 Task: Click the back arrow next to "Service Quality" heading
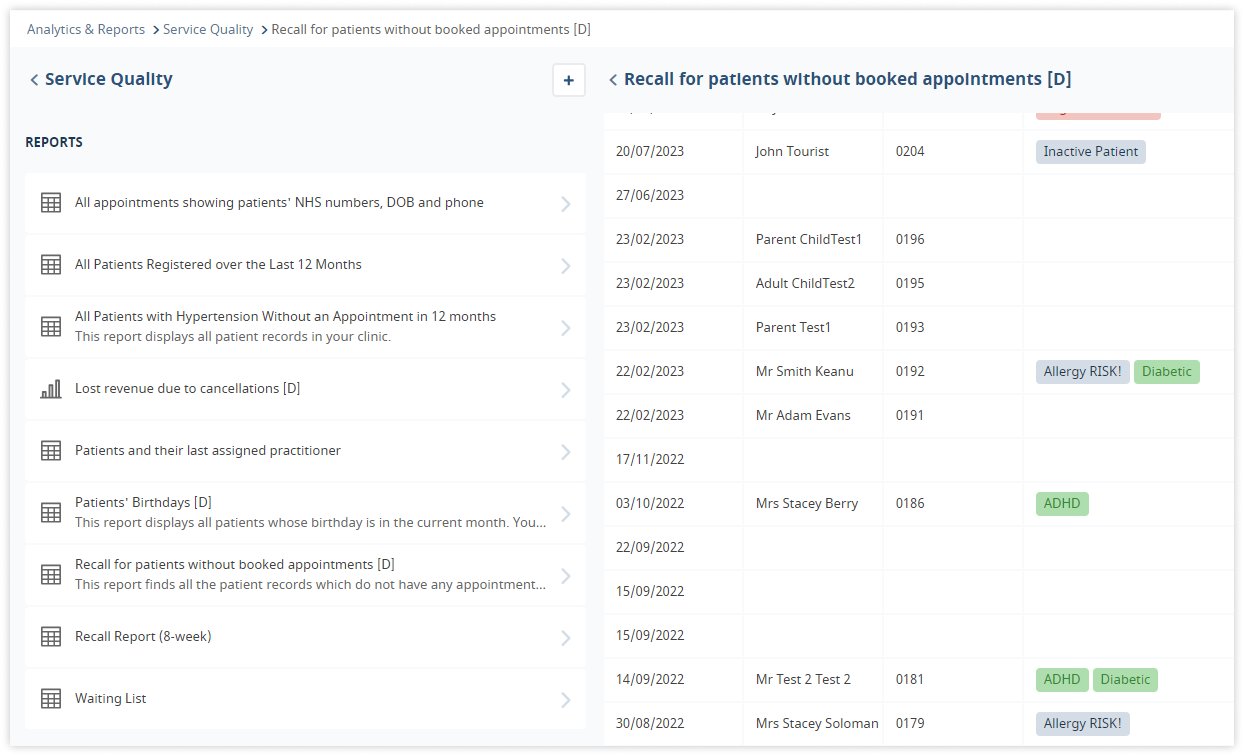point(35,79)
